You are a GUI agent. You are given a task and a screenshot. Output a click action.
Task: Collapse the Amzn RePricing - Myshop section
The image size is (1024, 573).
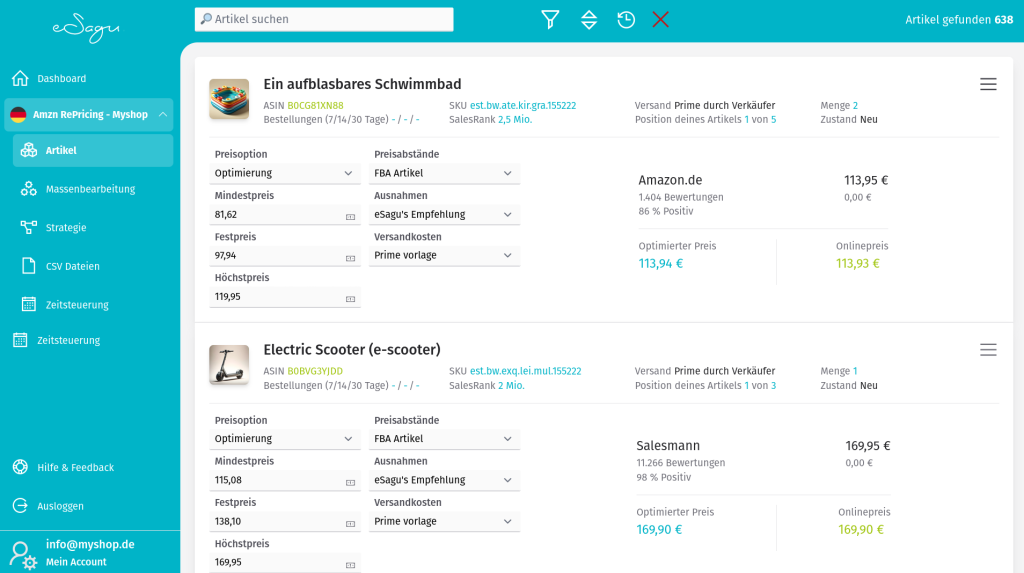[163, 114]
